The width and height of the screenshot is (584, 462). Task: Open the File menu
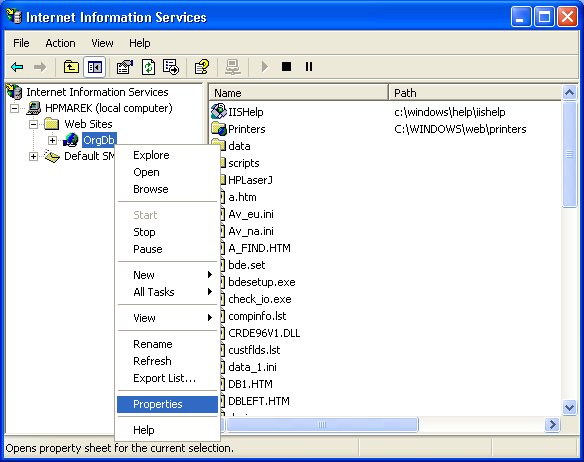pyautogui.click(x=21, y=43)
